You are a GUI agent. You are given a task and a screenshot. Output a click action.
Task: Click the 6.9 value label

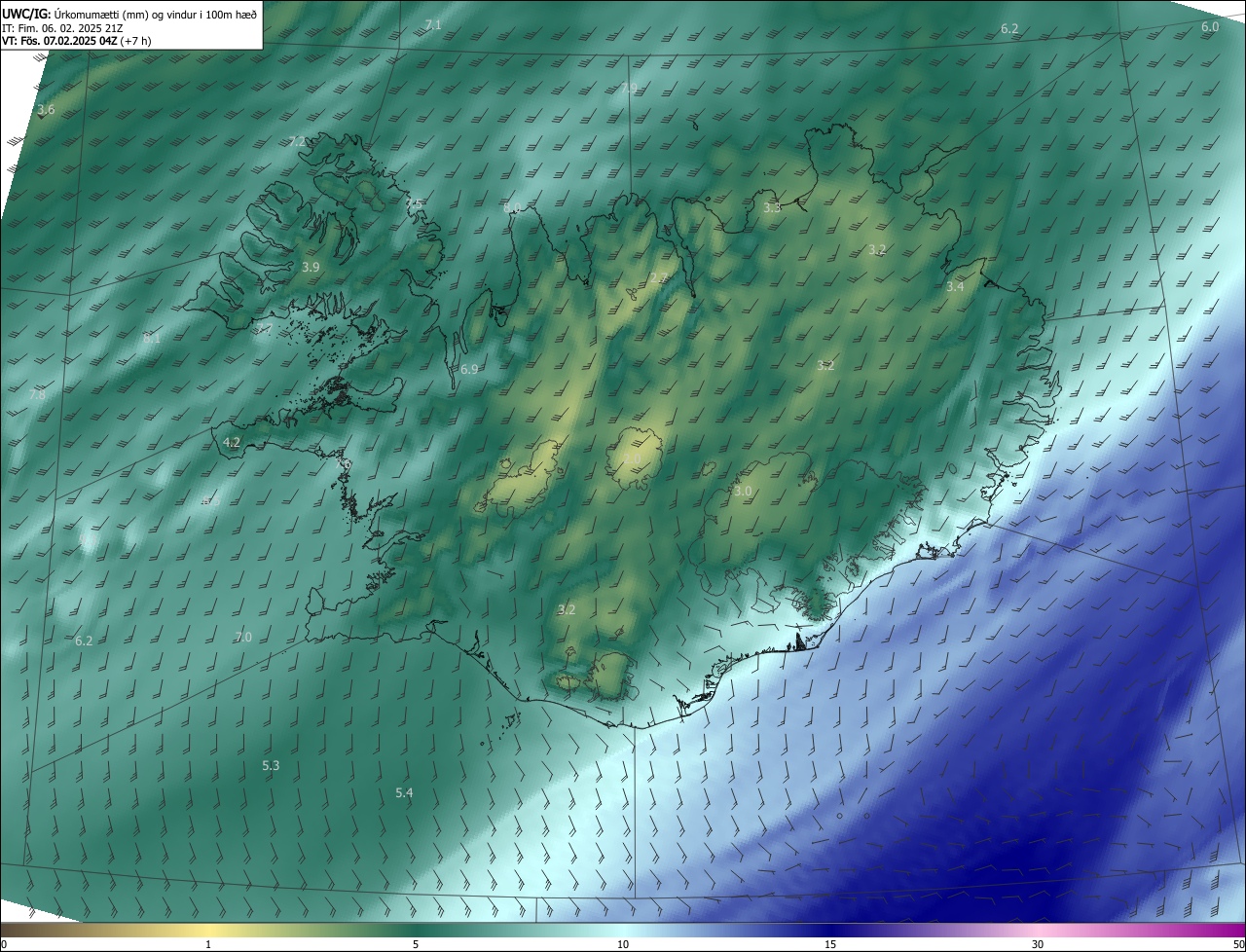(469, 370)
